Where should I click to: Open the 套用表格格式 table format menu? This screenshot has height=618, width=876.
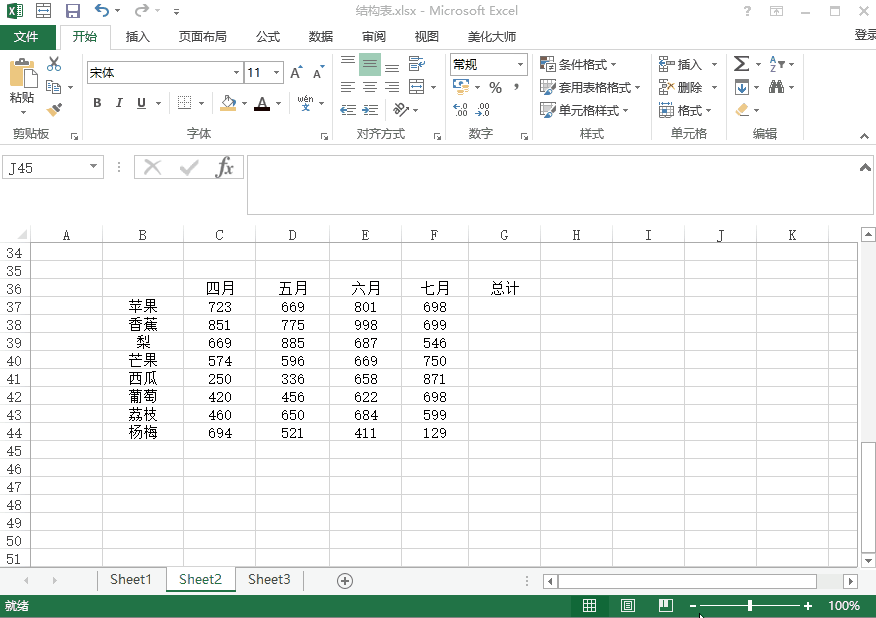[x=590, y=87]
